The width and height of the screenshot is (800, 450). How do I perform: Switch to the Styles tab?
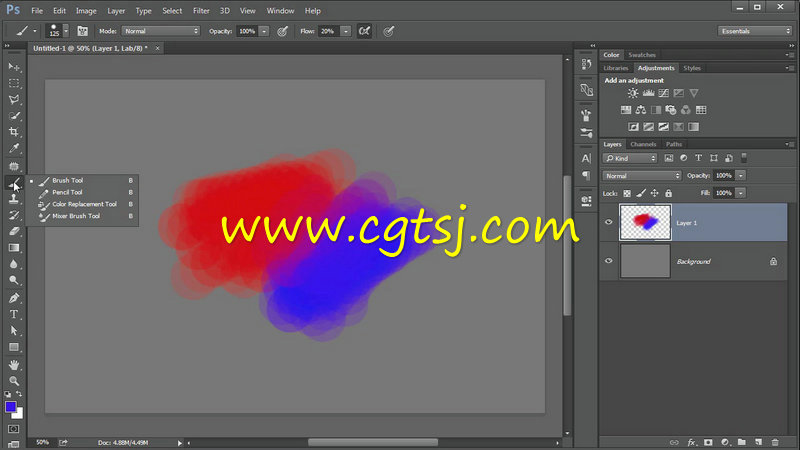[692, 68]
